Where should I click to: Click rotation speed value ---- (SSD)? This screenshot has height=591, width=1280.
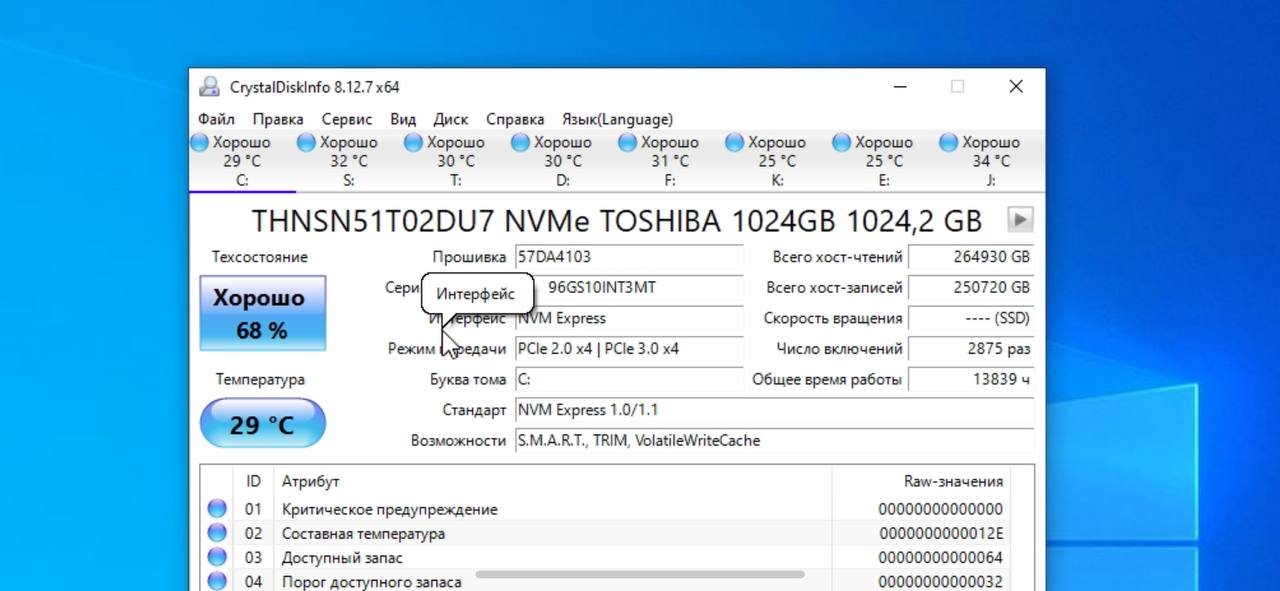pyautogui.click(x=971, y=319)
